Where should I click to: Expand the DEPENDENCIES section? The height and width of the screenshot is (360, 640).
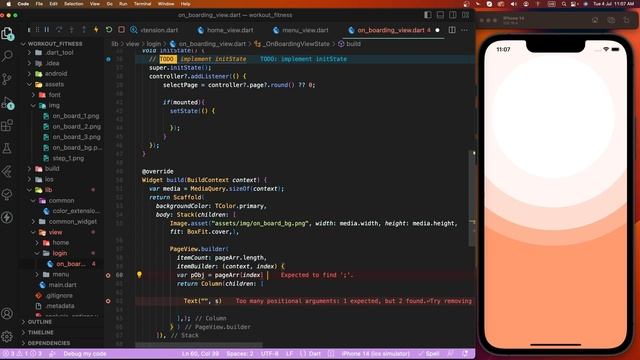(x=49, y=343)
